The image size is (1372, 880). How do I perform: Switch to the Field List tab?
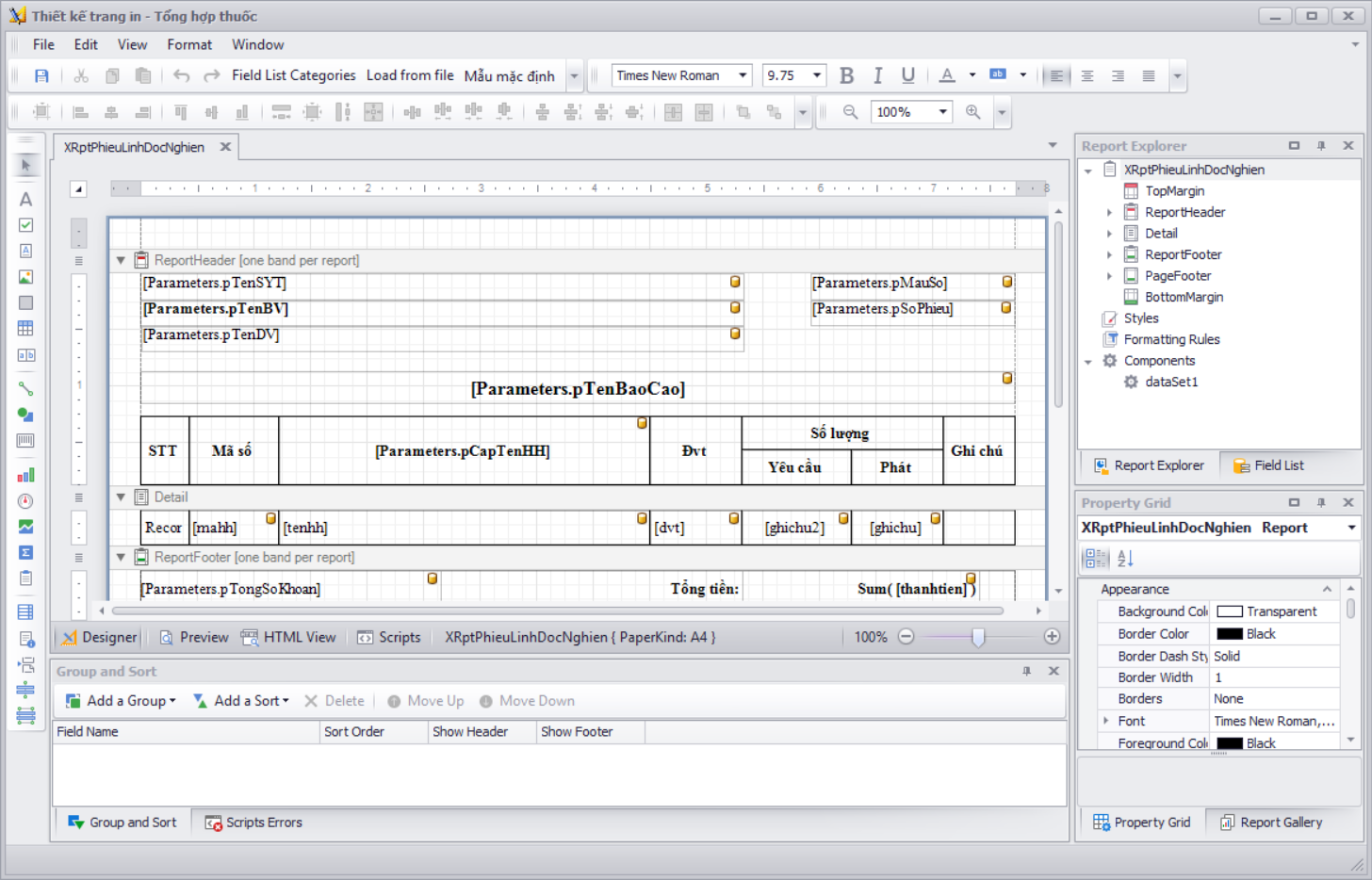pos(1268,465)
